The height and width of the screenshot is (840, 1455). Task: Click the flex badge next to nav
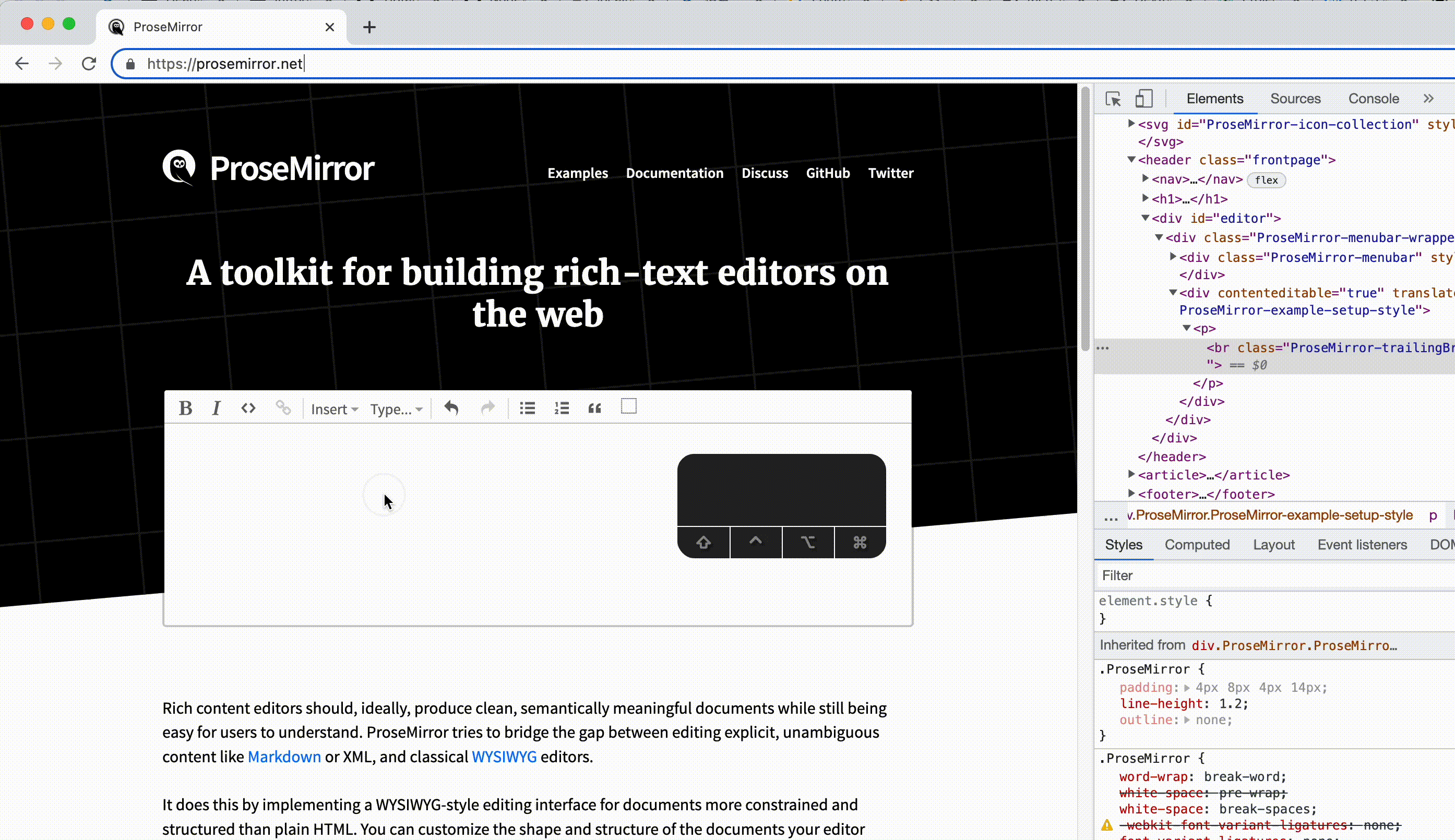click(1266, 180)
